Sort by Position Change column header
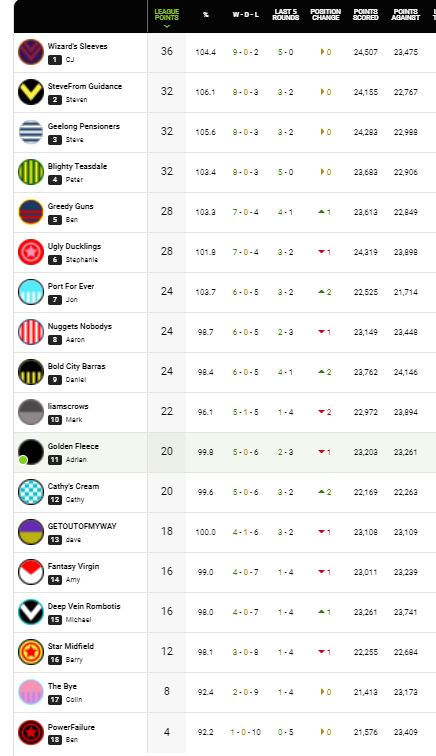 pos(326,14)
